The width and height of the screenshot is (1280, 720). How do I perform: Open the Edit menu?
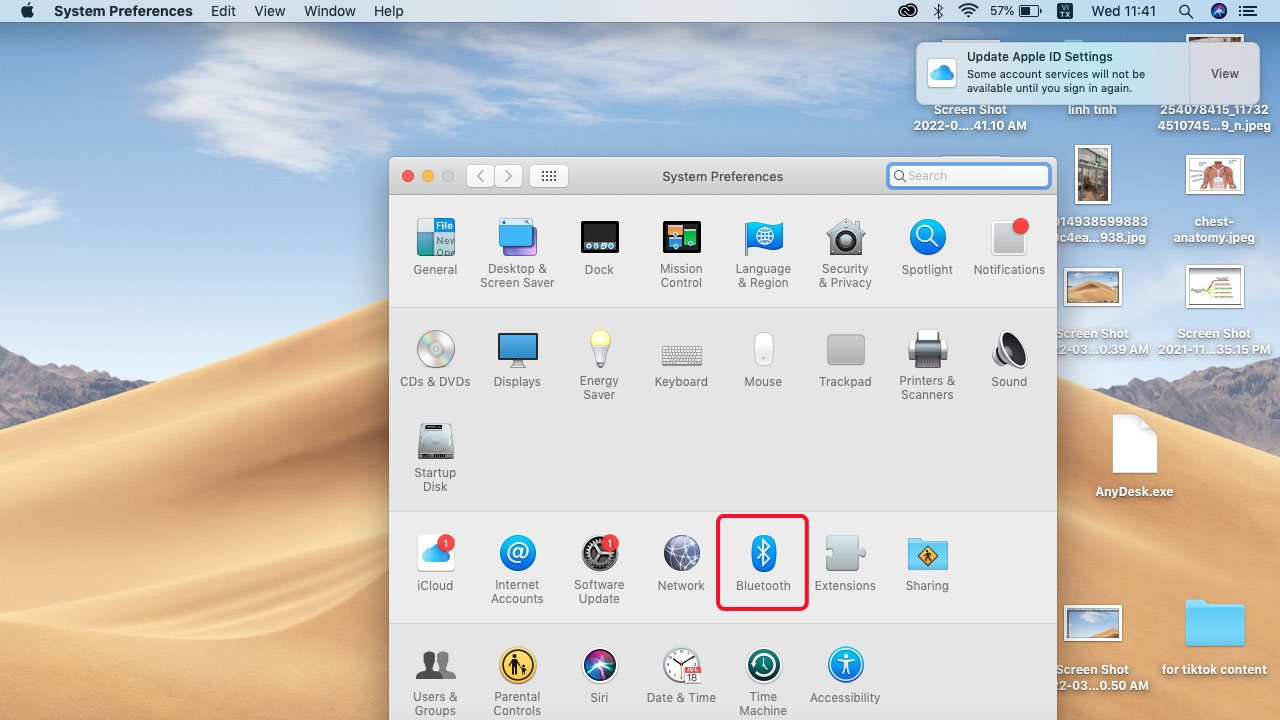pos(224,11)
